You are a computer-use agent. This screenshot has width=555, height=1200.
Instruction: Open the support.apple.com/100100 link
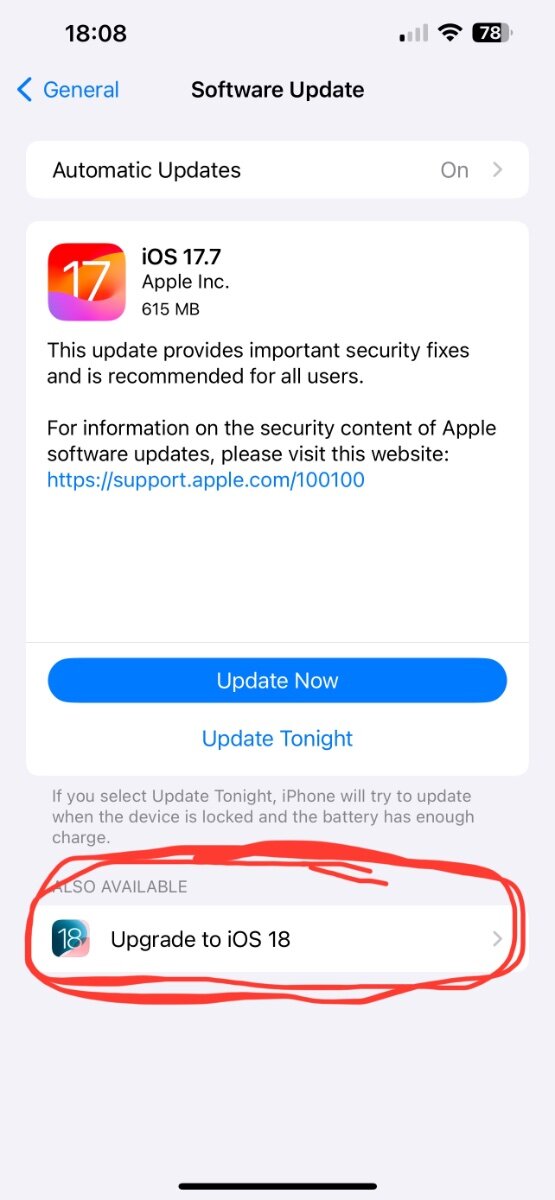pyautogui.click(x=206, y=480)
